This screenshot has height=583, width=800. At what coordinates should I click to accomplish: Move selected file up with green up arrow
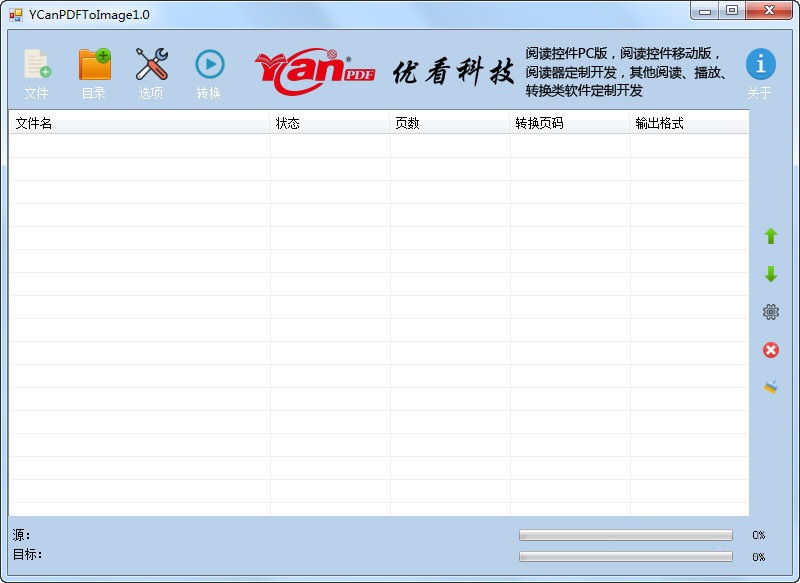pyautogui.click(x=770, y=236)
